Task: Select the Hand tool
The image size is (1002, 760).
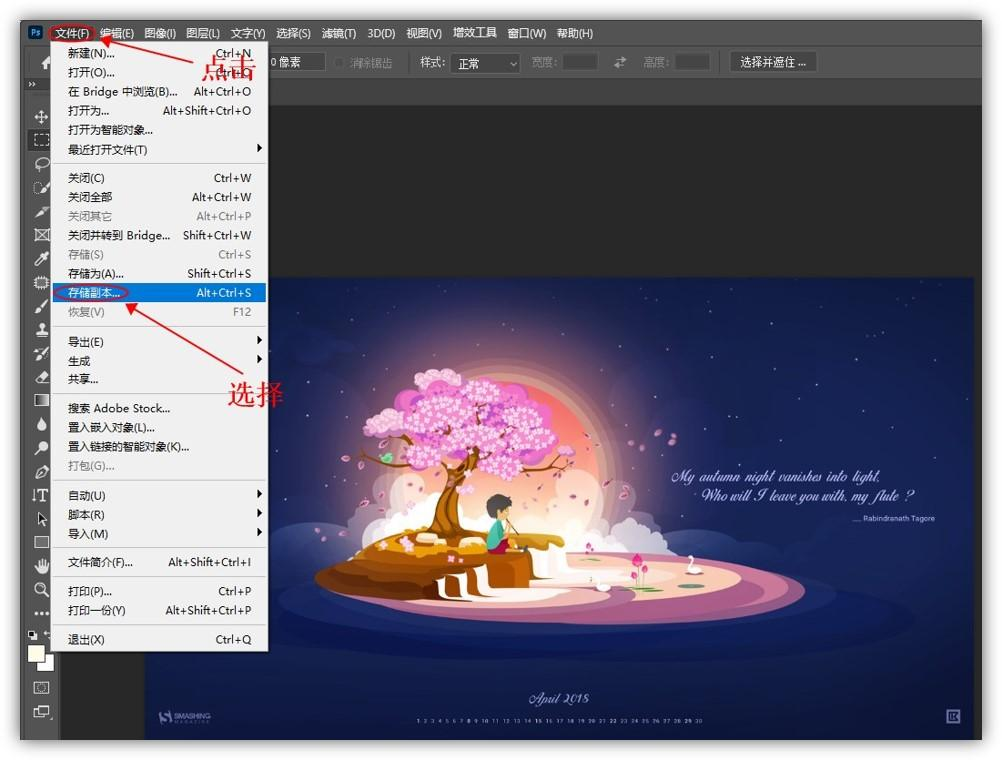Action: tap(42, 566)
